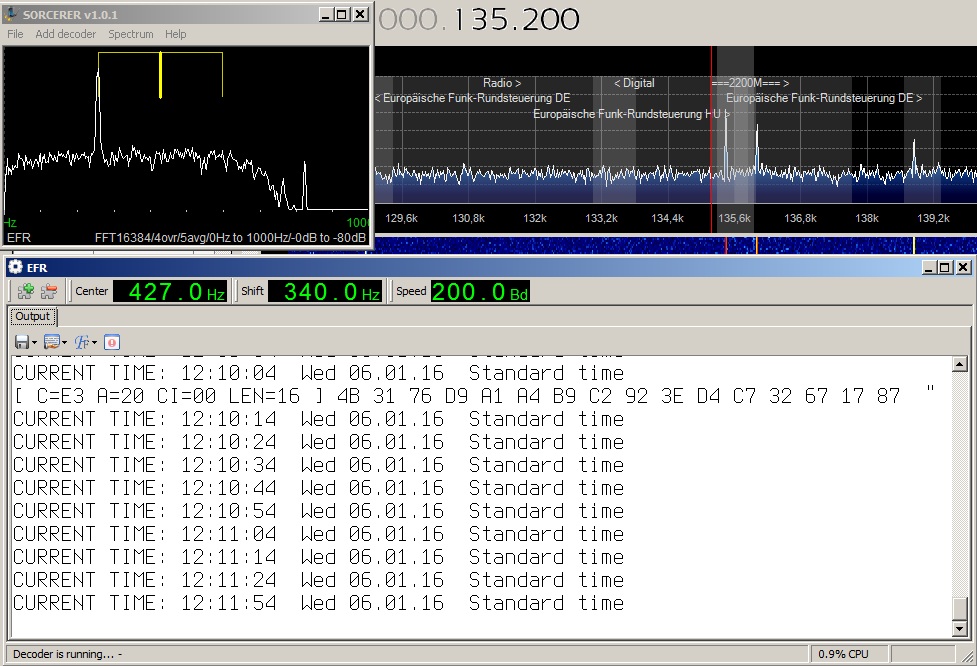Click the EFR window gear icon

[15, 267]
